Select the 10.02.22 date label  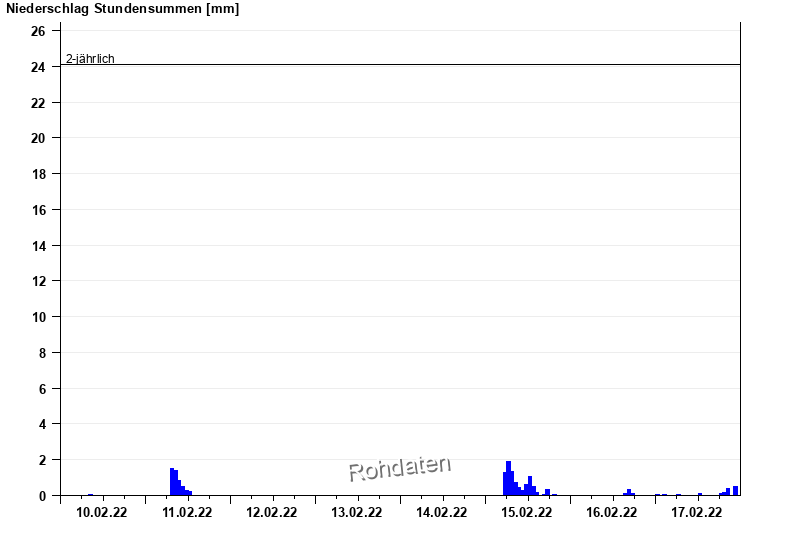(x=102, y=513)
